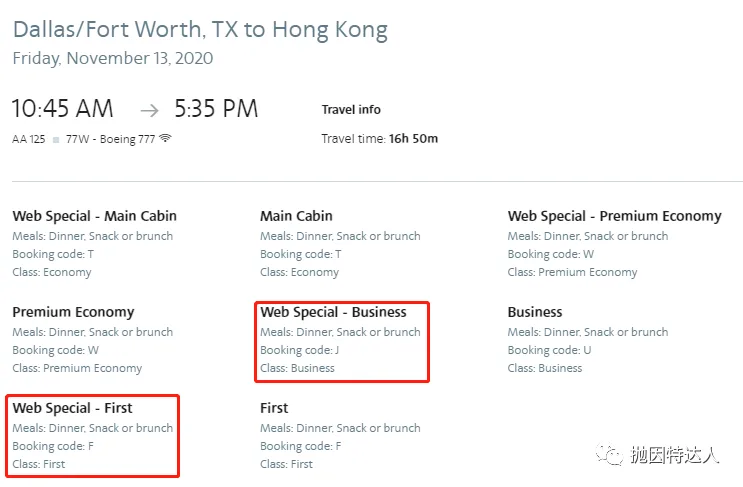Select the Web Special - Business fare heading

(333, 312)
